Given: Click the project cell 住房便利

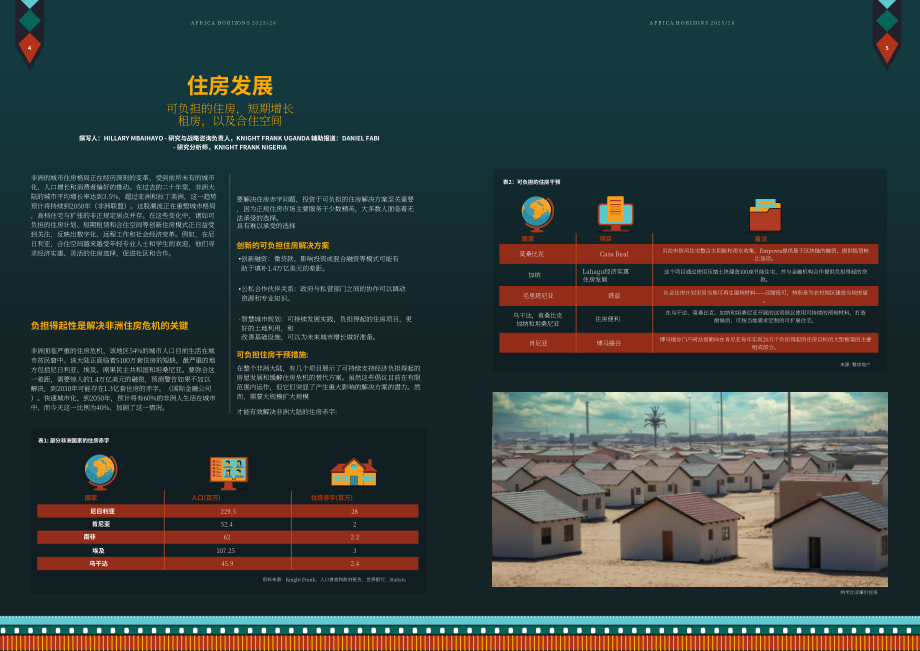Looking at the screenshot, I should click(x=607, y=319).
